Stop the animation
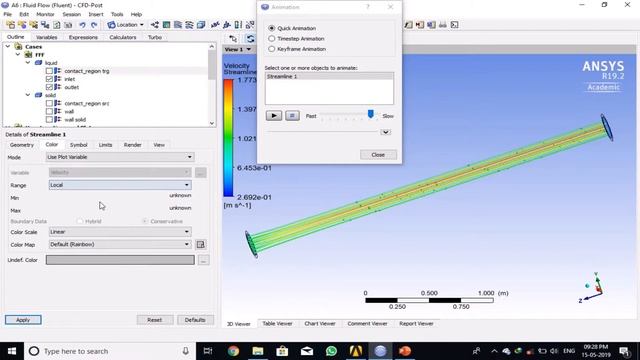Viewport: 640px width, 360px height. [292, 116]
